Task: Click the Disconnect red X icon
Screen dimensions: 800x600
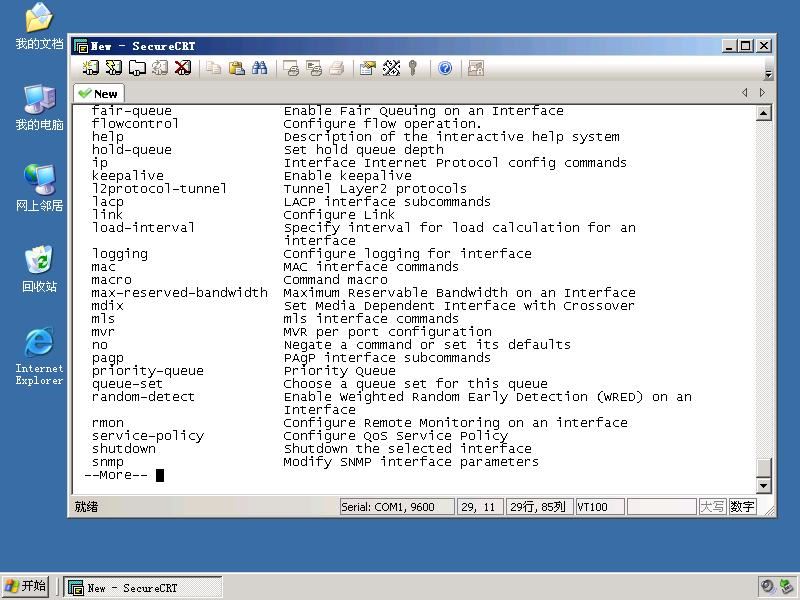Action: [183, 68]
